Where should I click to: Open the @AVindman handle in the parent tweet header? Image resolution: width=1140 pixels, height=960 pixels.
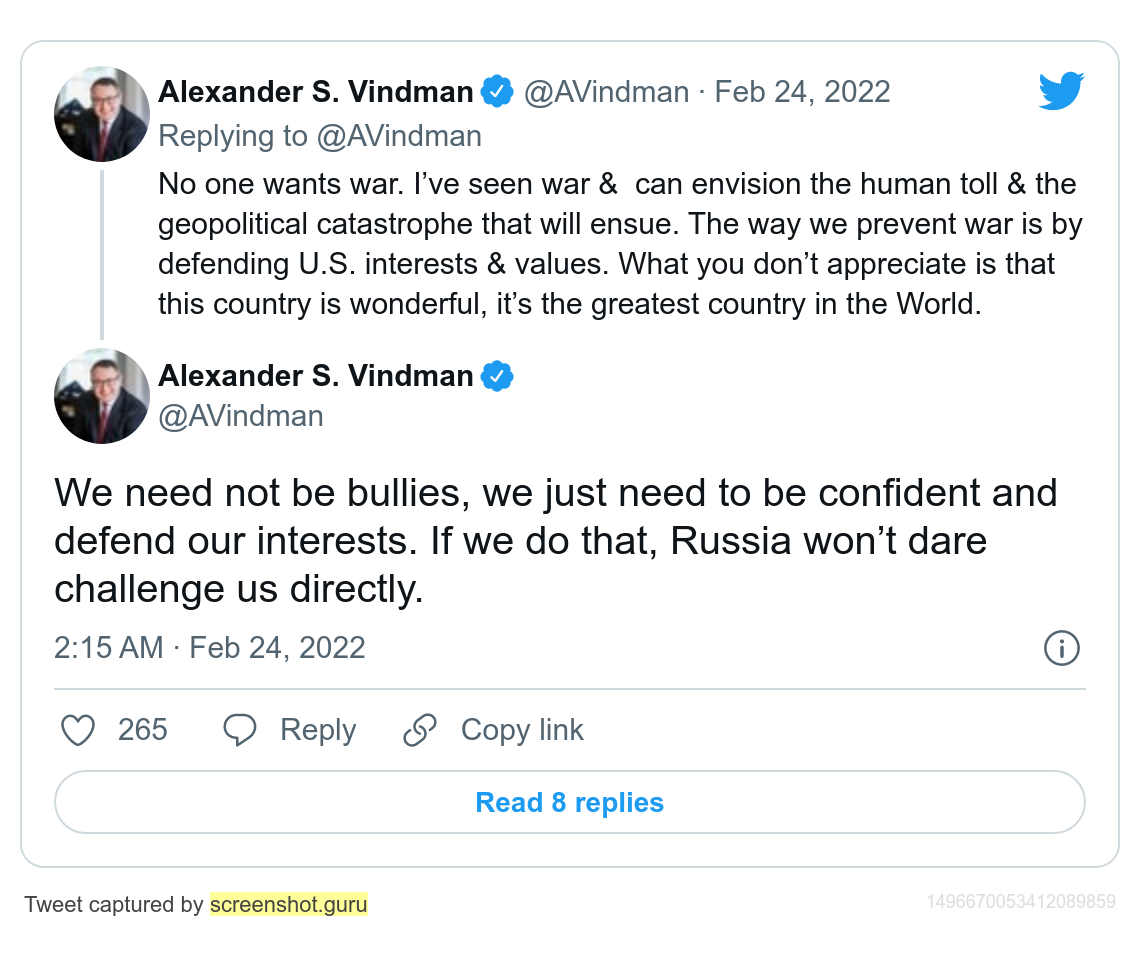point(606,92)
